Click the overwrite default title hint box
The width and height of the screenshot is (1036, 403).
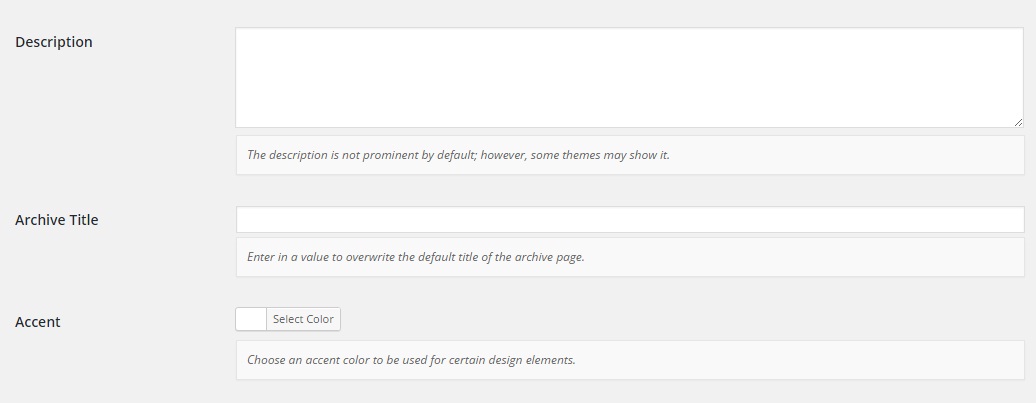630,257
